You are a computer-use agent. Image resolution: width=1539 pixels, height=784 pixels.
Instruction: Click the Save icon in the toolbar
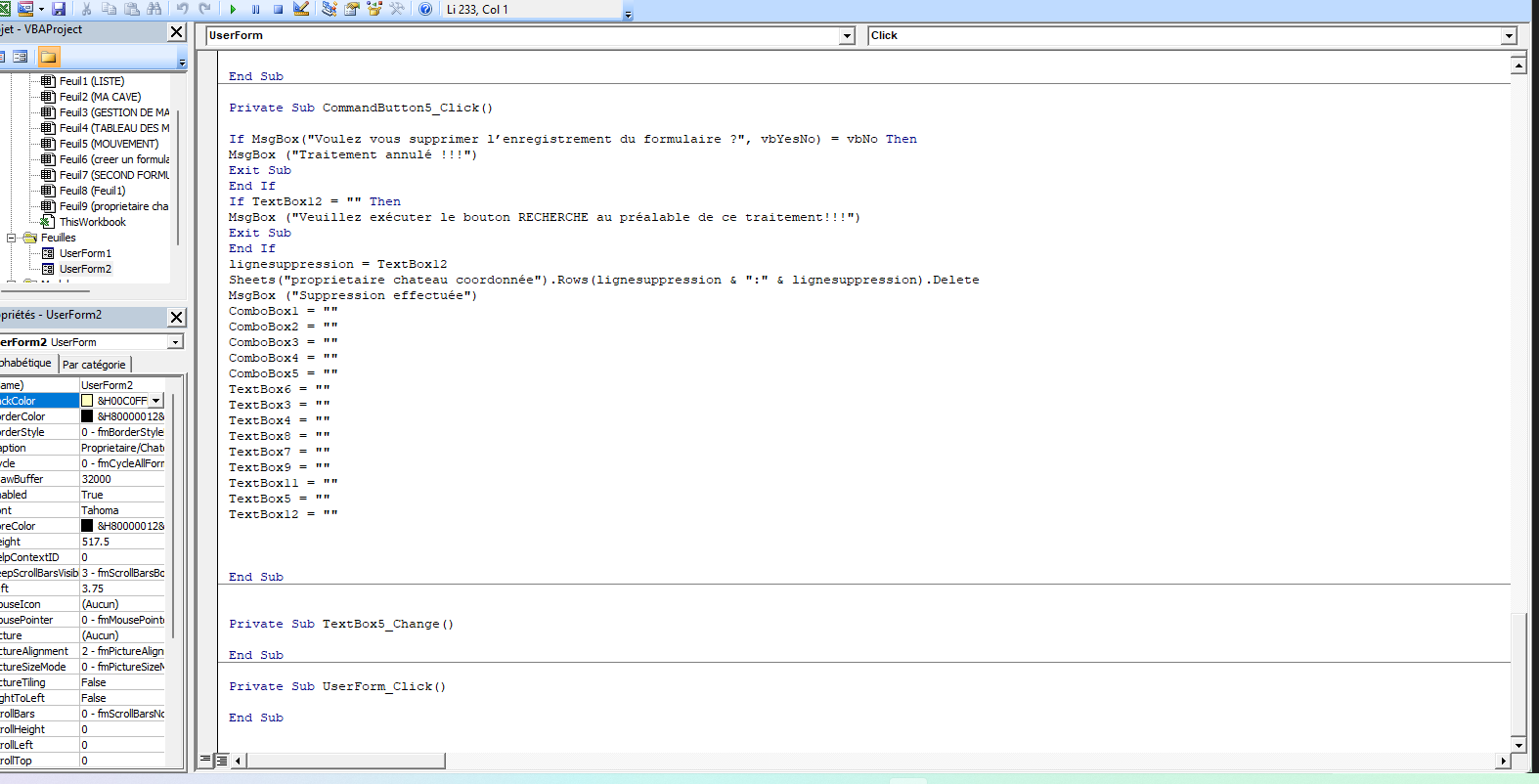click(59, 9)
